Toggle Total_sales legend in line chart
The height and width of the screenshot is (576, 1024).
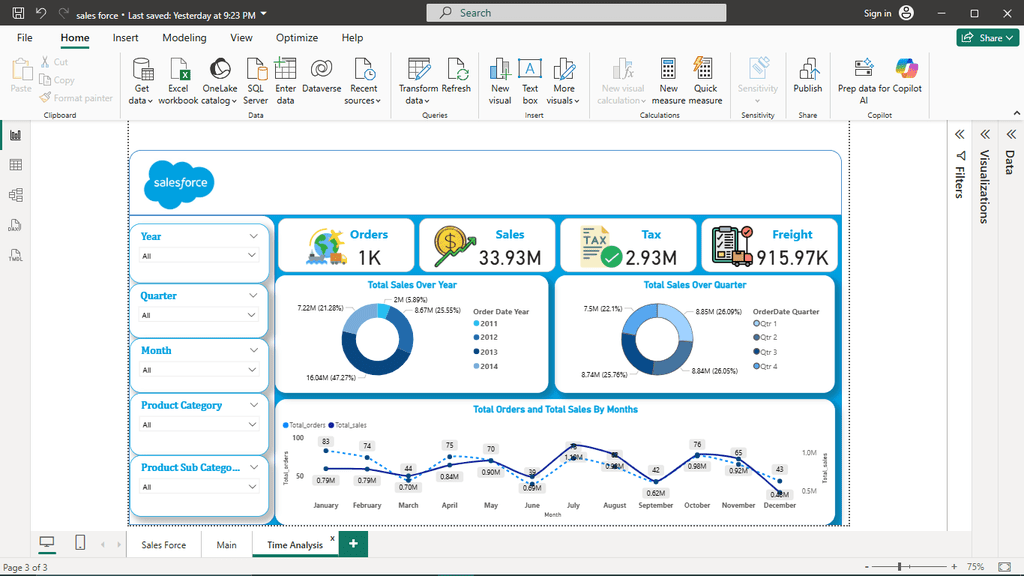[350, 425]
